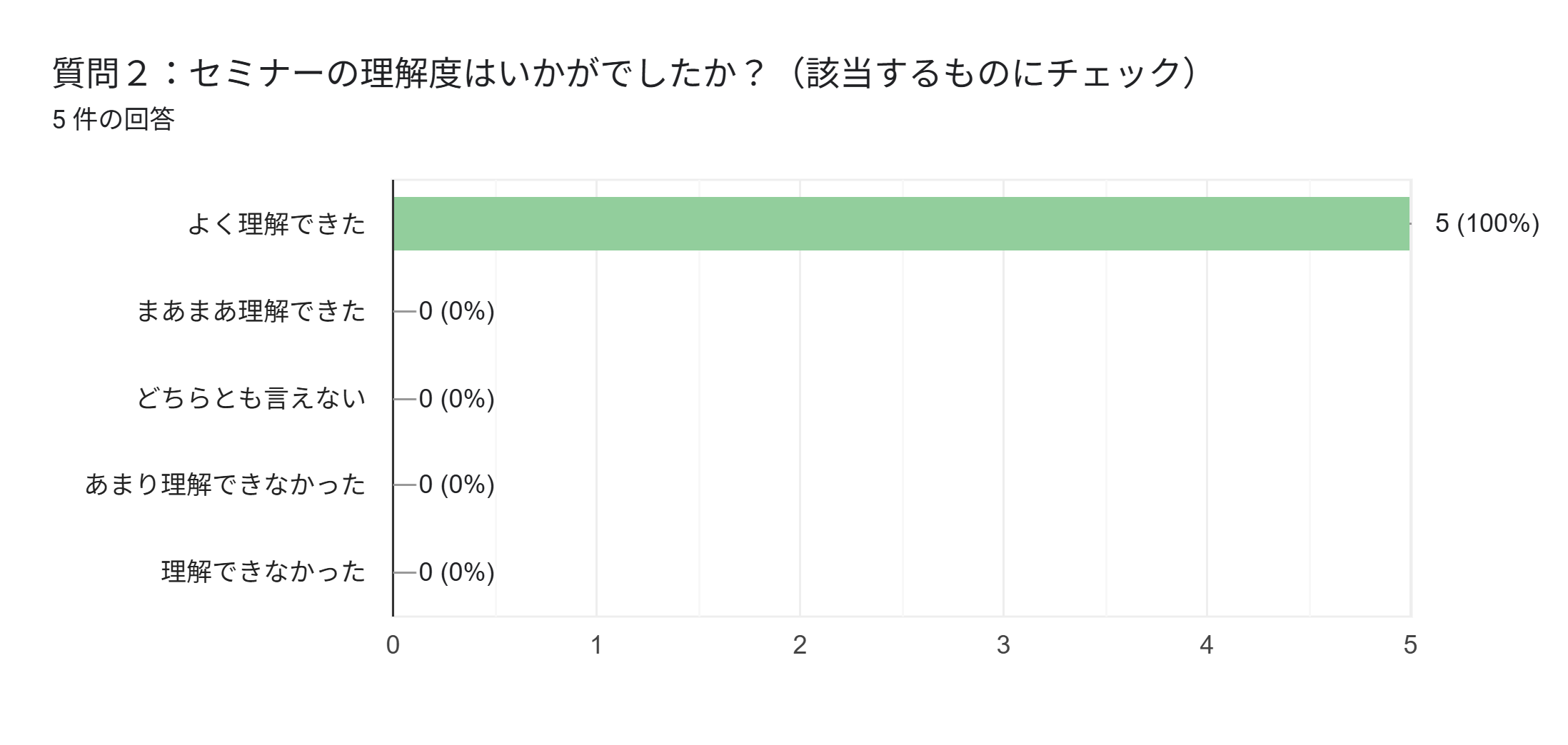The height and width of the screenshot is (745, 1568).
Task: Click the 0 (0%) value beside まあまあ理解できた
Action: [456, 311]
